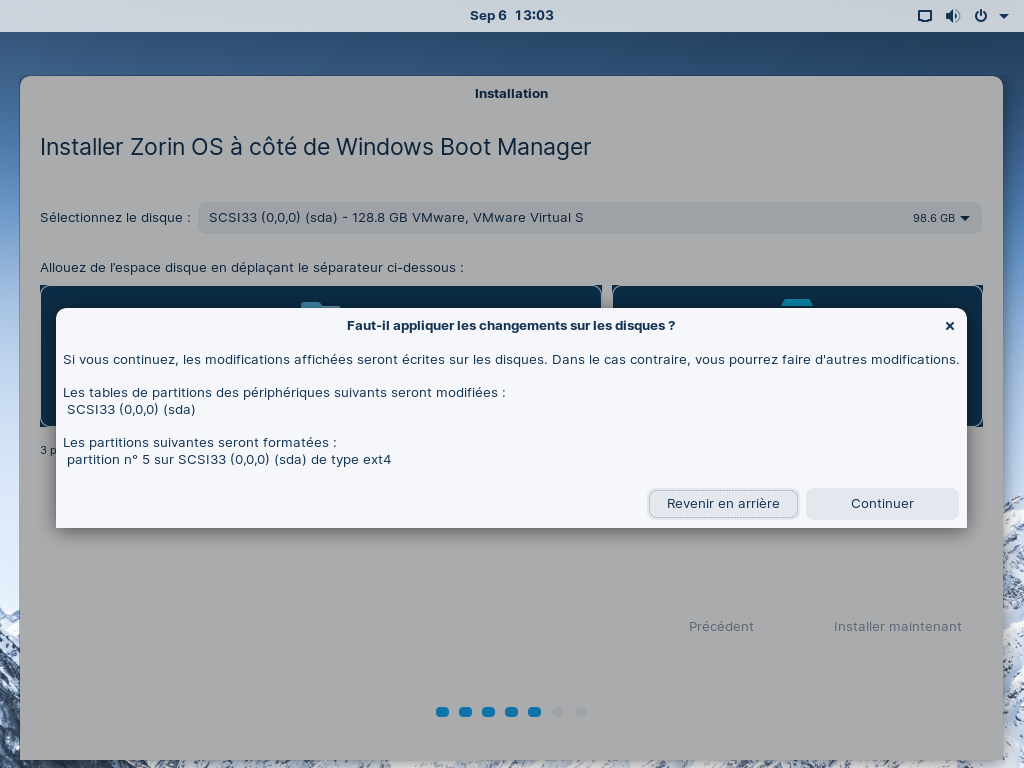Expand the system menu arrow beside power icon
The width and height of the screenshot is (1024, 768).
point(1003,16)
